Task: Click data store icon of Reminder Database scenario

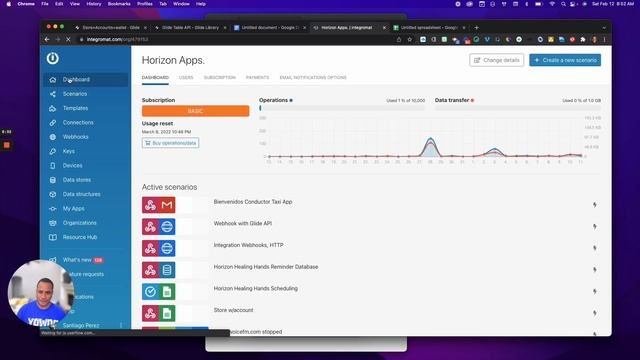Action: coord(167,270)
